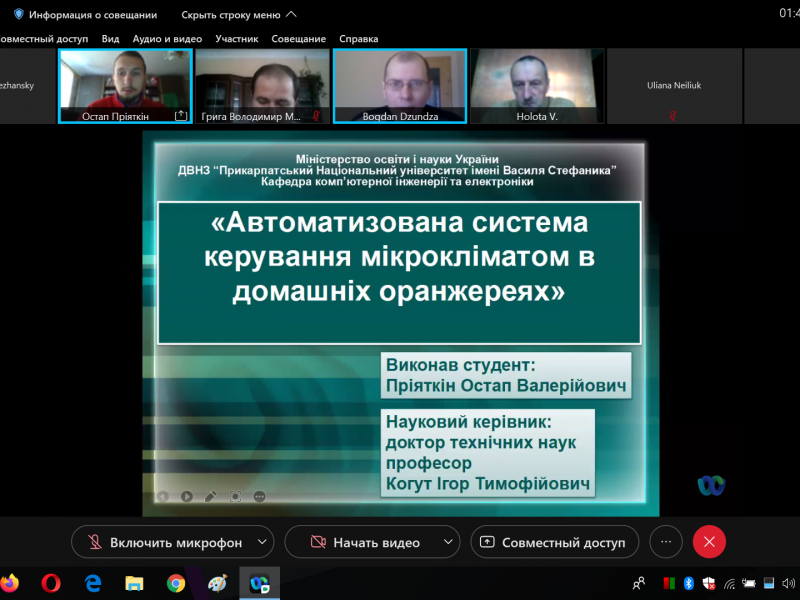Unmute with the Включить микрофон button
The image size is (800, 600).
click(x=163, y=542)
